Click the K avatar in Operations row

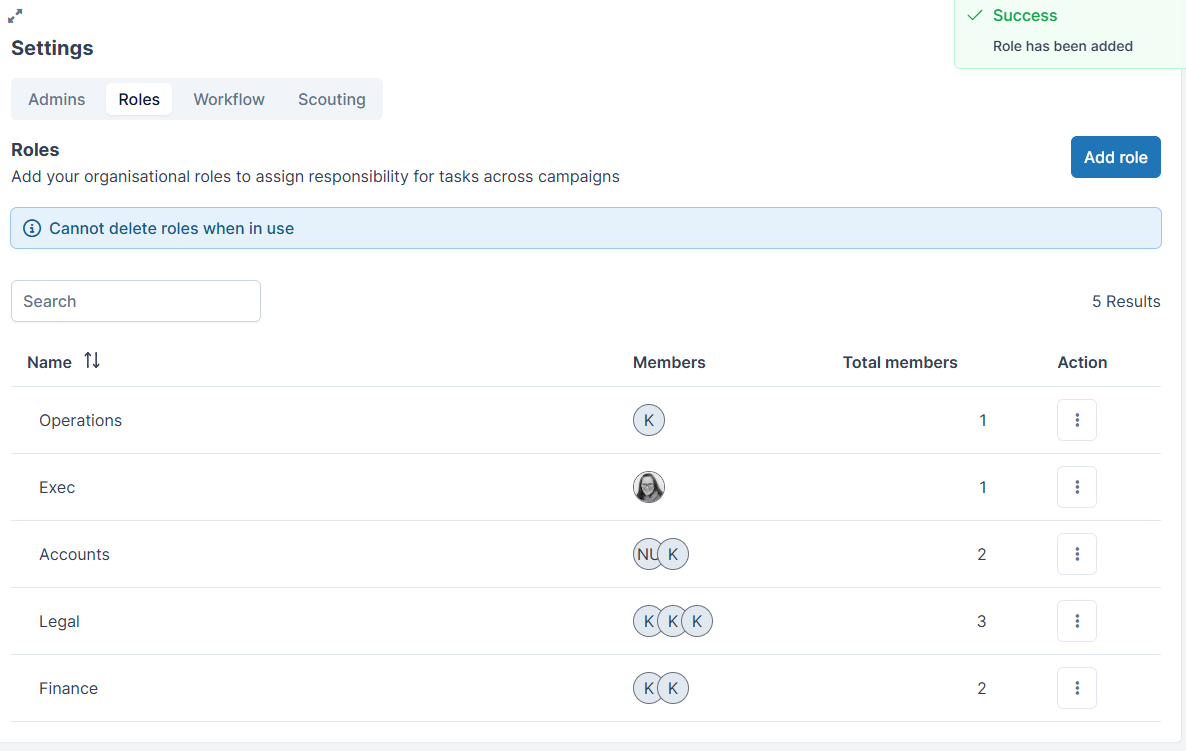pos(649,420)
